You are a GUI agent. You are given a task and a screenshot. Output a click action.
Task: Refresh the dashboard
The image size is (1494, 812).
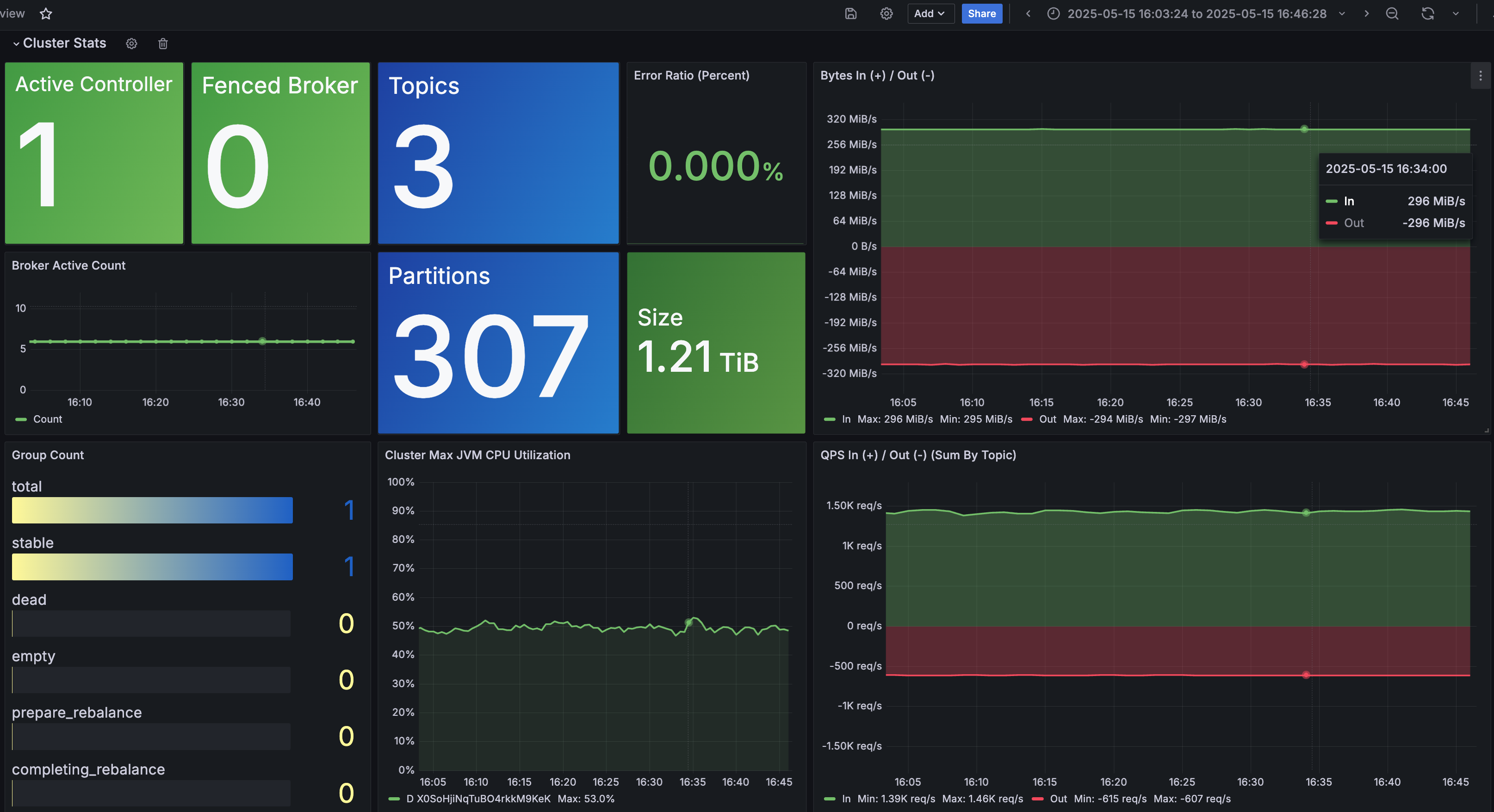[1428, 13]
